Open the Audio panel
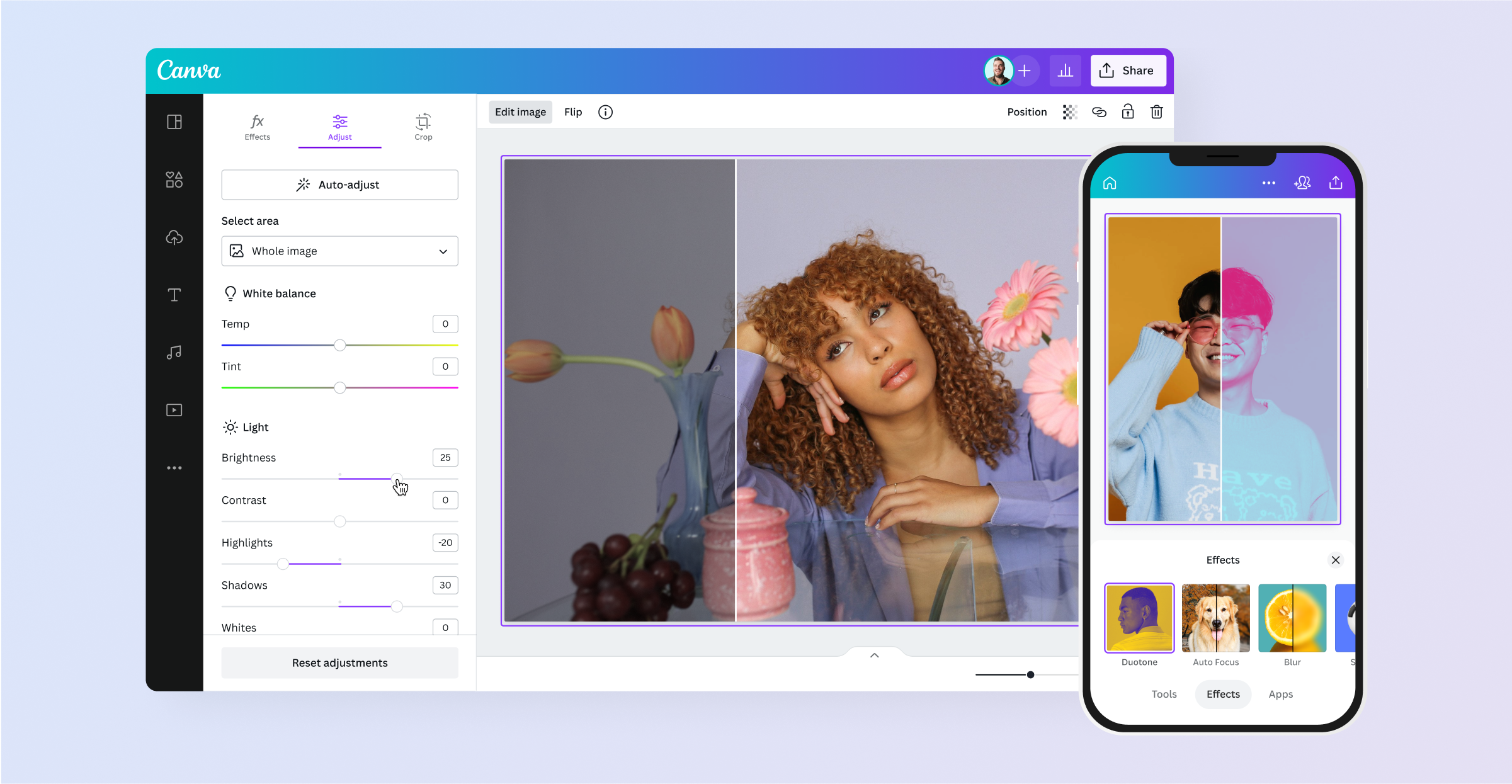 [x=174, y=352]
